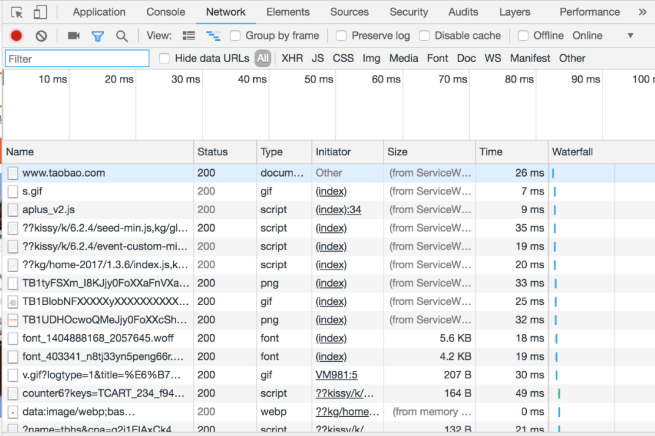Filter requests by Font
The image size is (655, 436).
pos(437,58)
